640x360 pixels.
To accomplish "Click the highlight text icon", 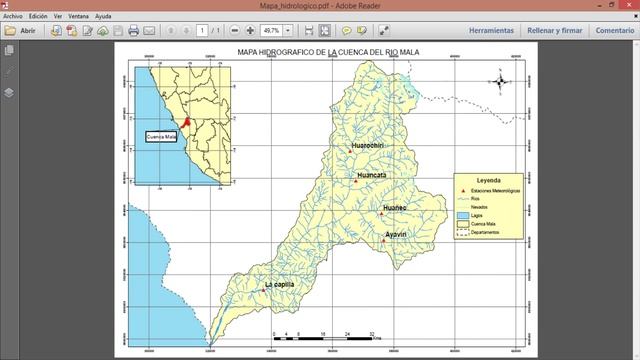I will point(362,31).
